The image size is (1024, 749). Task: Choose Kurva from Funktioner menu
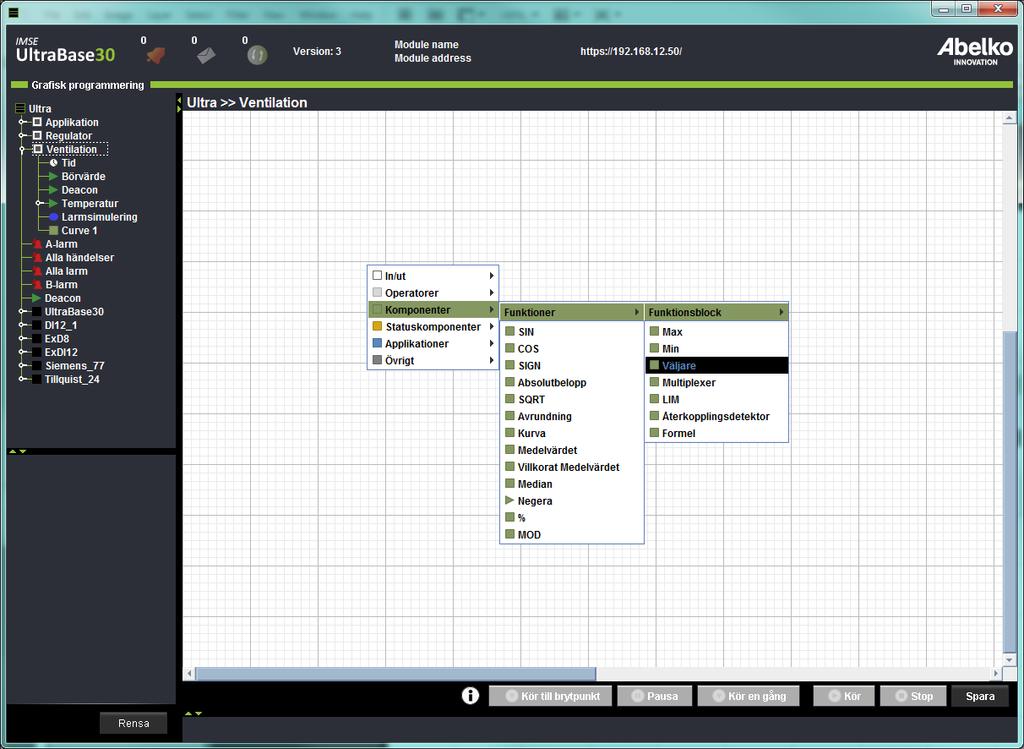click(572, 433)
